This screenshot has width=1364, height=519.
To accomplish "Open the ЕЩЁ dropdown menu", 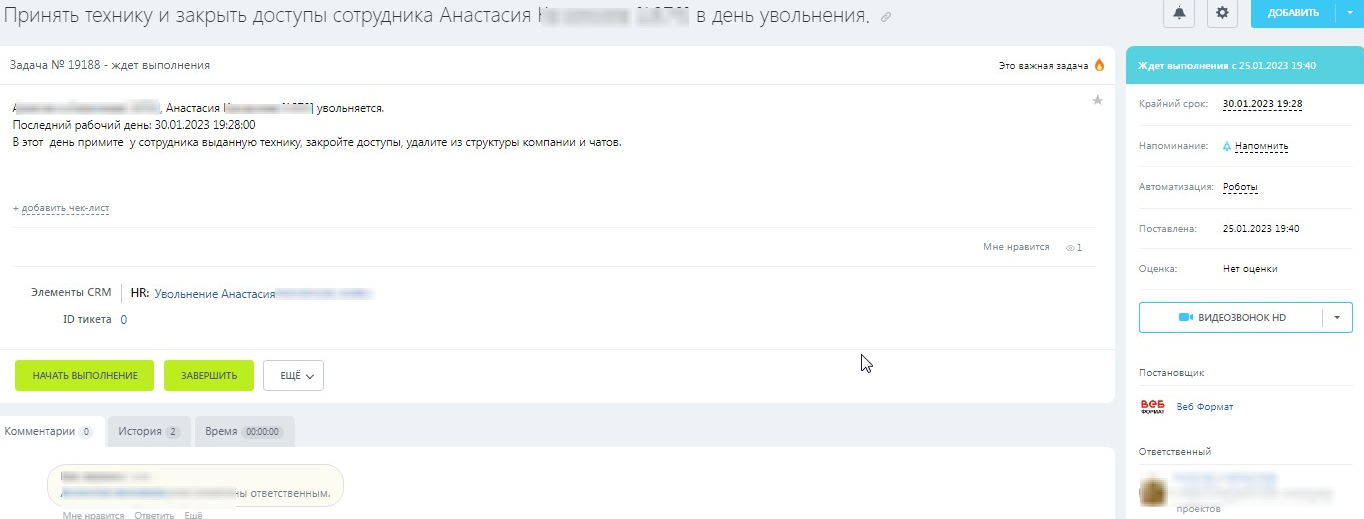I will 293,376.
